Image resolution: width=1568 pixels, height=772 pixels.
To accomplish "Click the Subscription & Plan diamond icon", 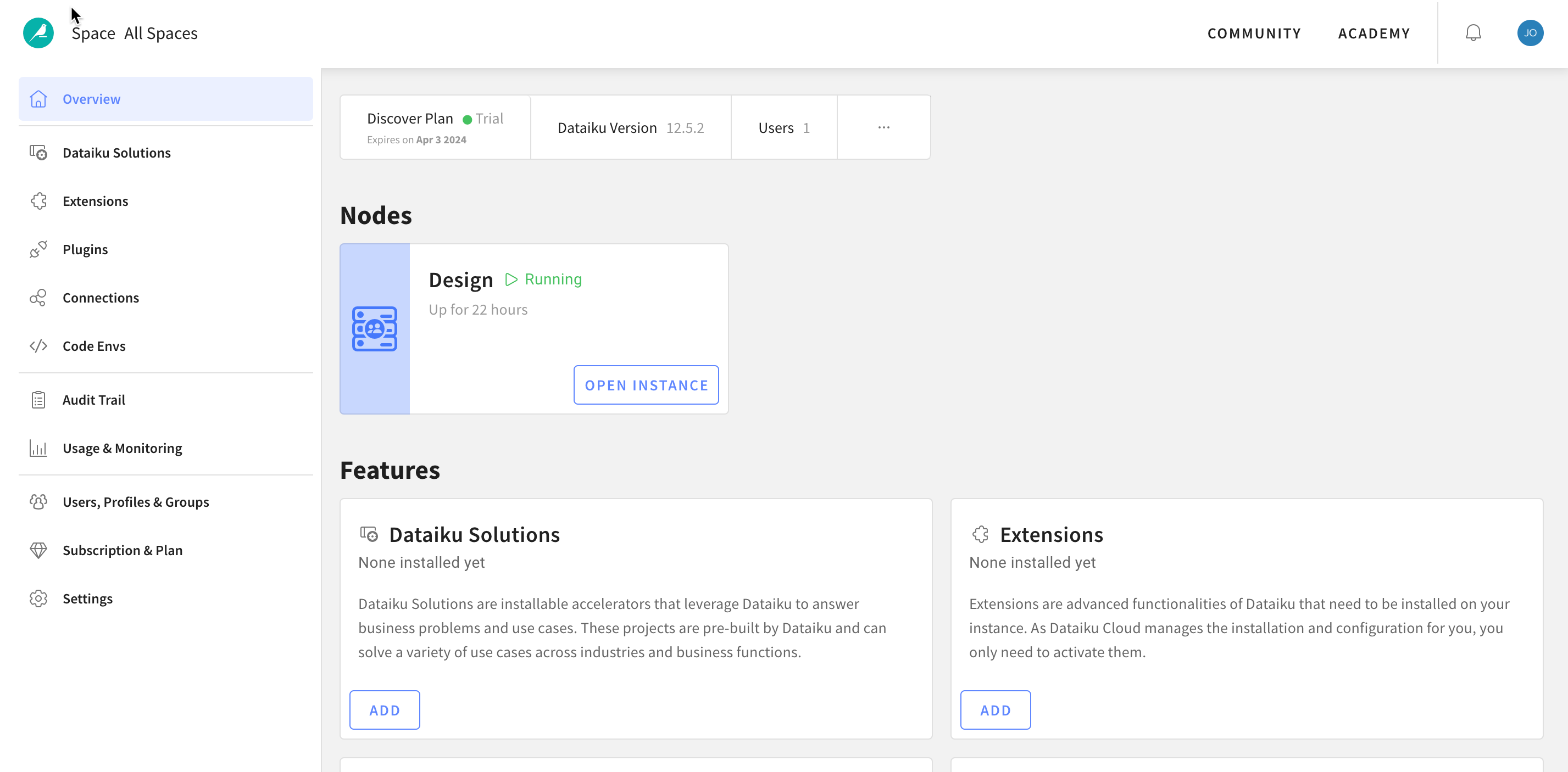I will point(38,551).
